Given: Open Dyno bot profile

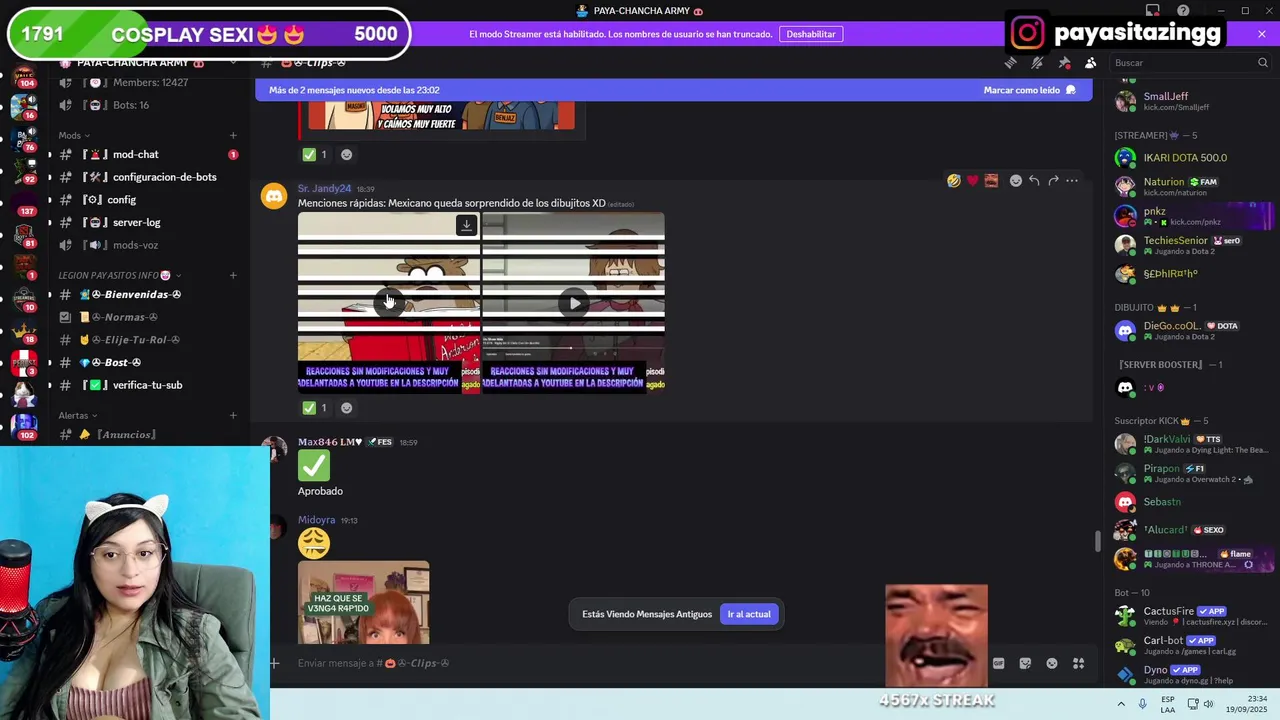Looking at the screenshot, I should coord(1192,674).
